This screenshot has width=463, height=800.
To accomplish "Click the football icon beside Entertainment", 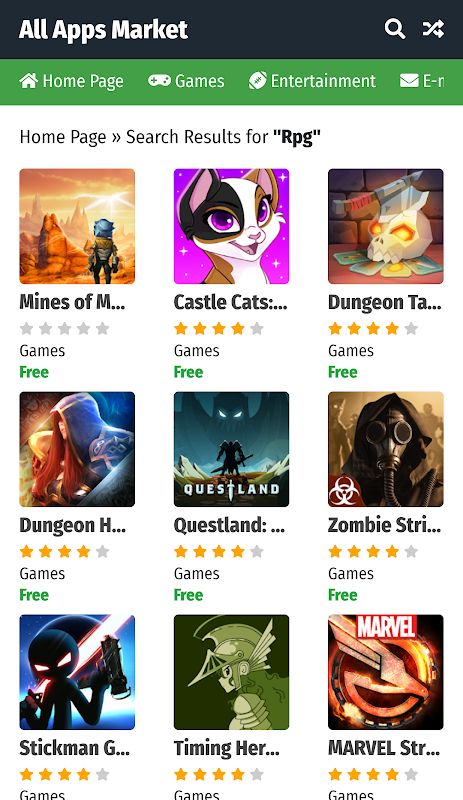I will point(257,81).
